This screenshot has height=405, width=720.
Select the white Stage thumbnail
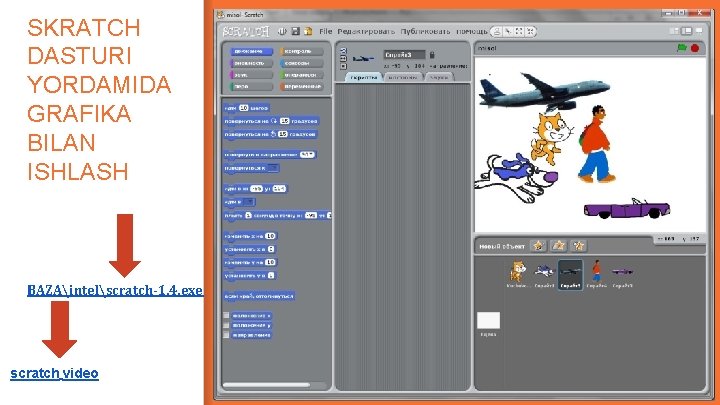pos(488,321)
